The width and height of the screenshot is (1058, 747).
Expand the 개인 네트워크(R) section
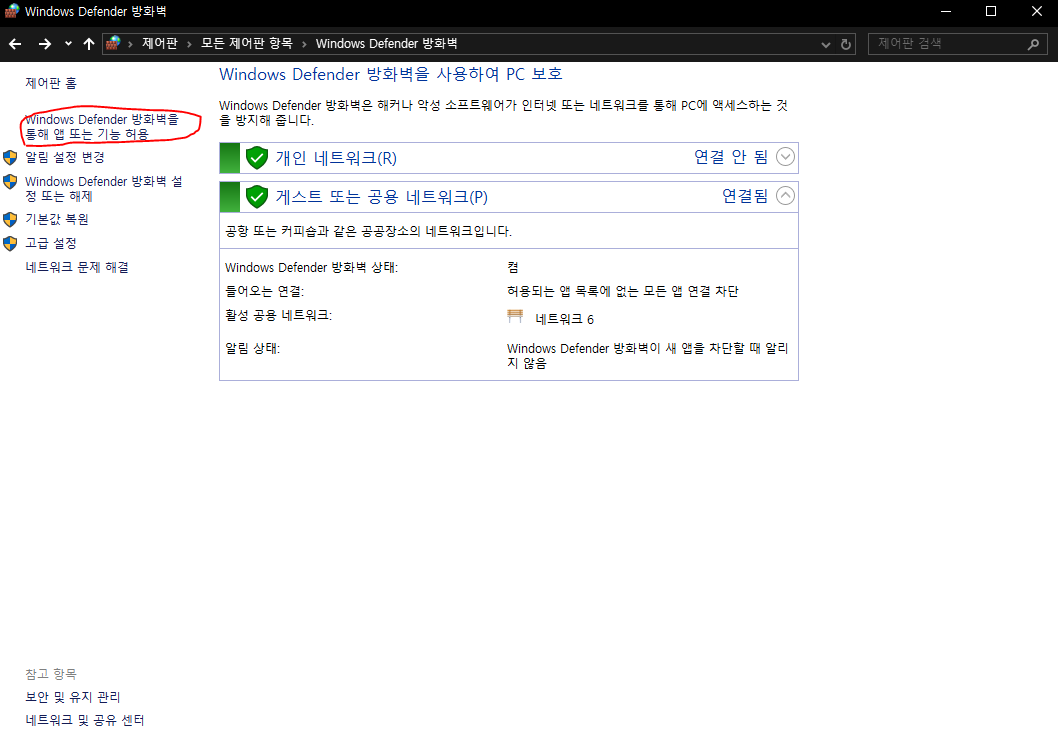785,157
